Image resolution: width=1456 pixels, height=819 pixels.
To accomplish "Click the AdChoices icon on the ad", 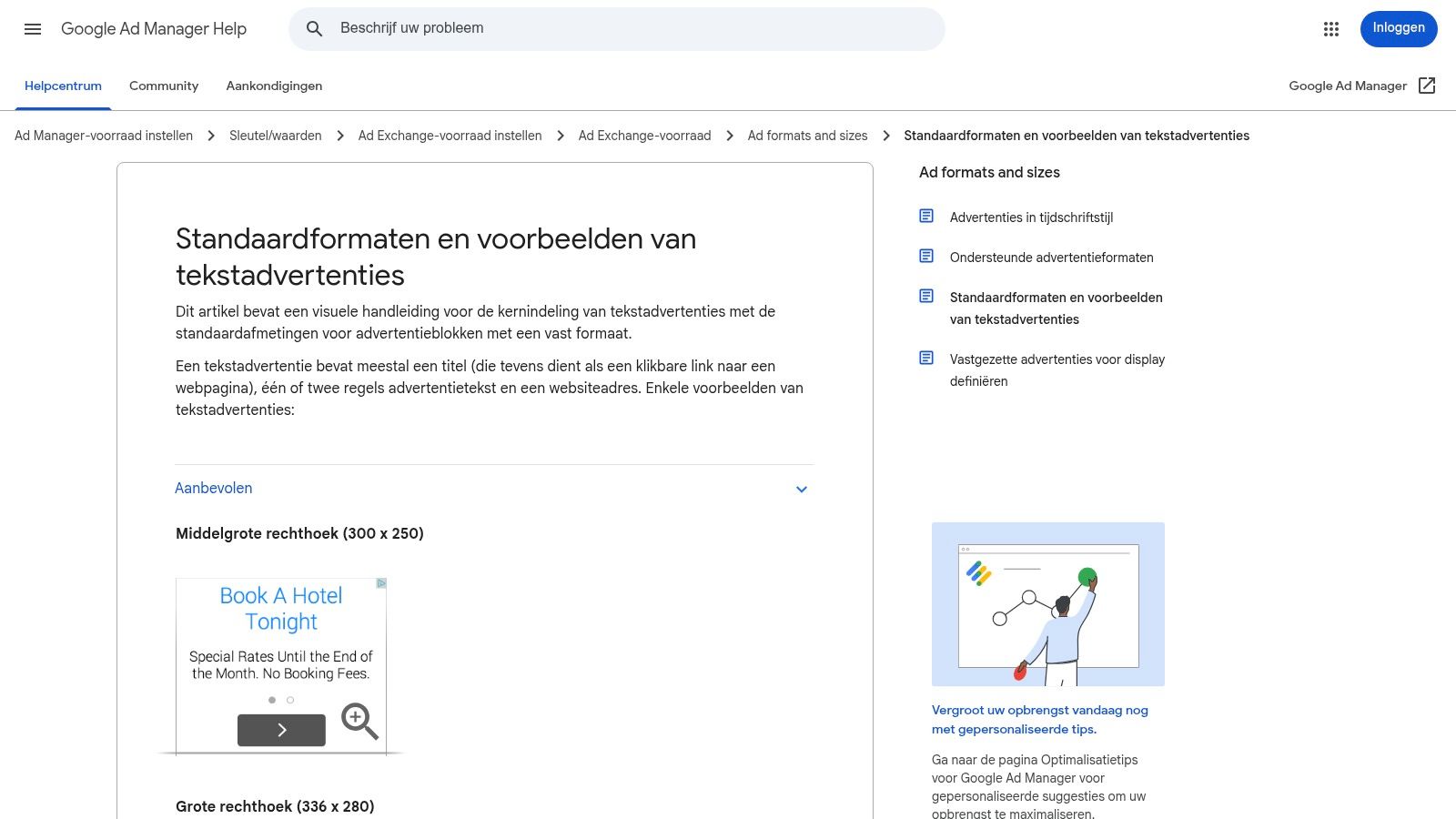I will (x=381, y=583).
